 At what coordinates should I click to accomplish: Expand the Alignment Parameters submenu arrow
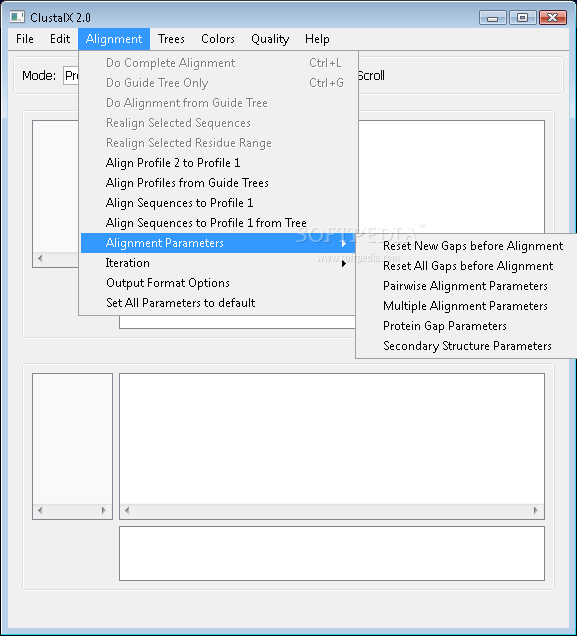[x=344, y=243]
